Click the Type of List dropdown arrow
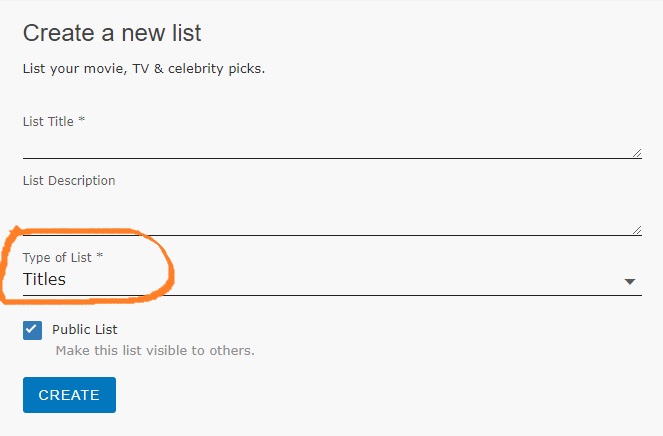 [630, 282]
